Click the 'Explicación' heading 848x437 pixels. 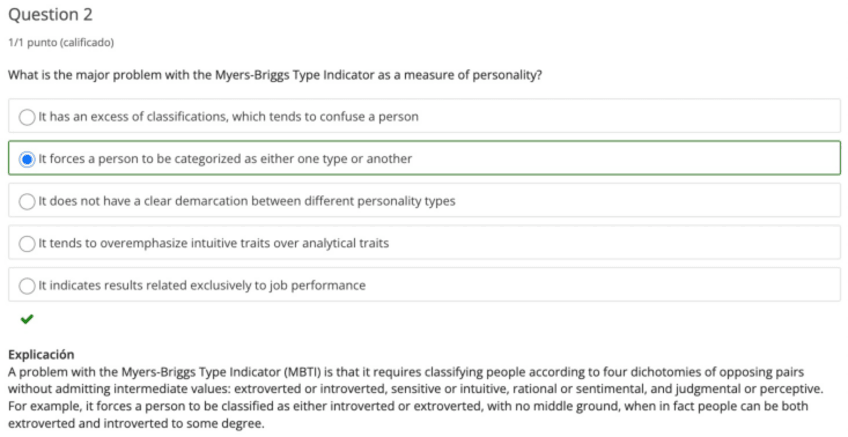click(x=41, y=354)
